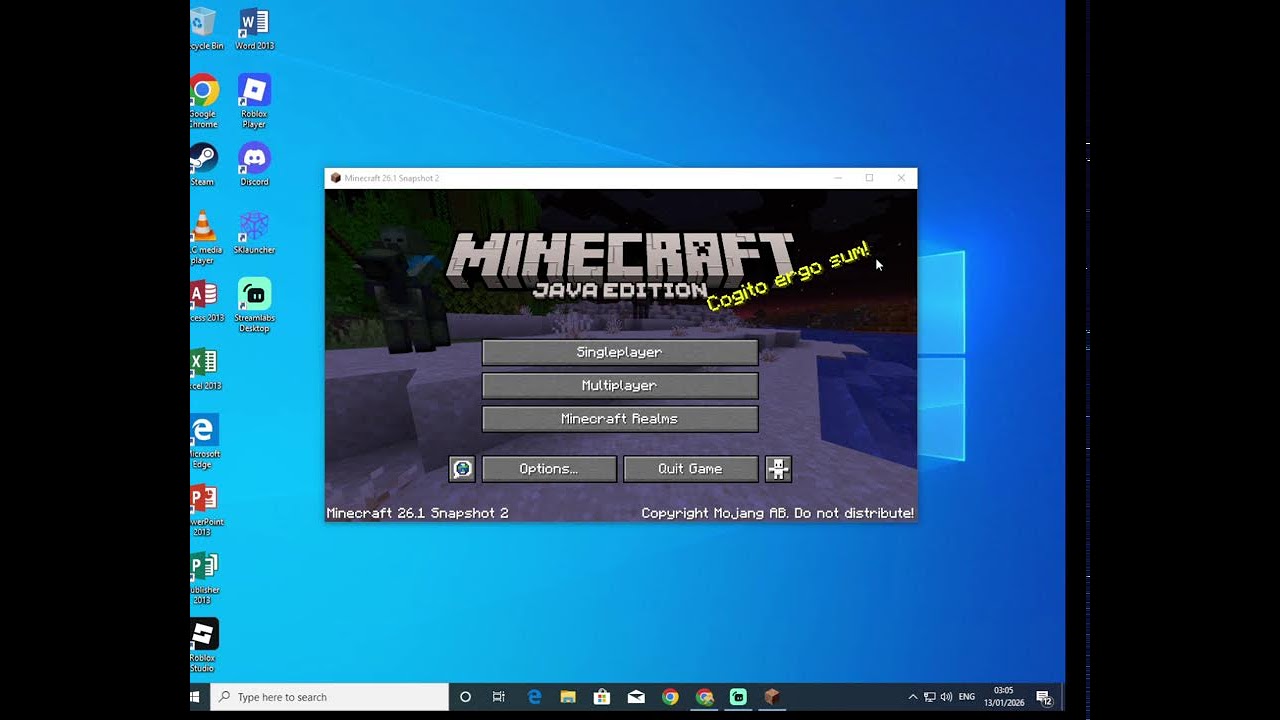Open notification action center

[x=1044, y=697]
